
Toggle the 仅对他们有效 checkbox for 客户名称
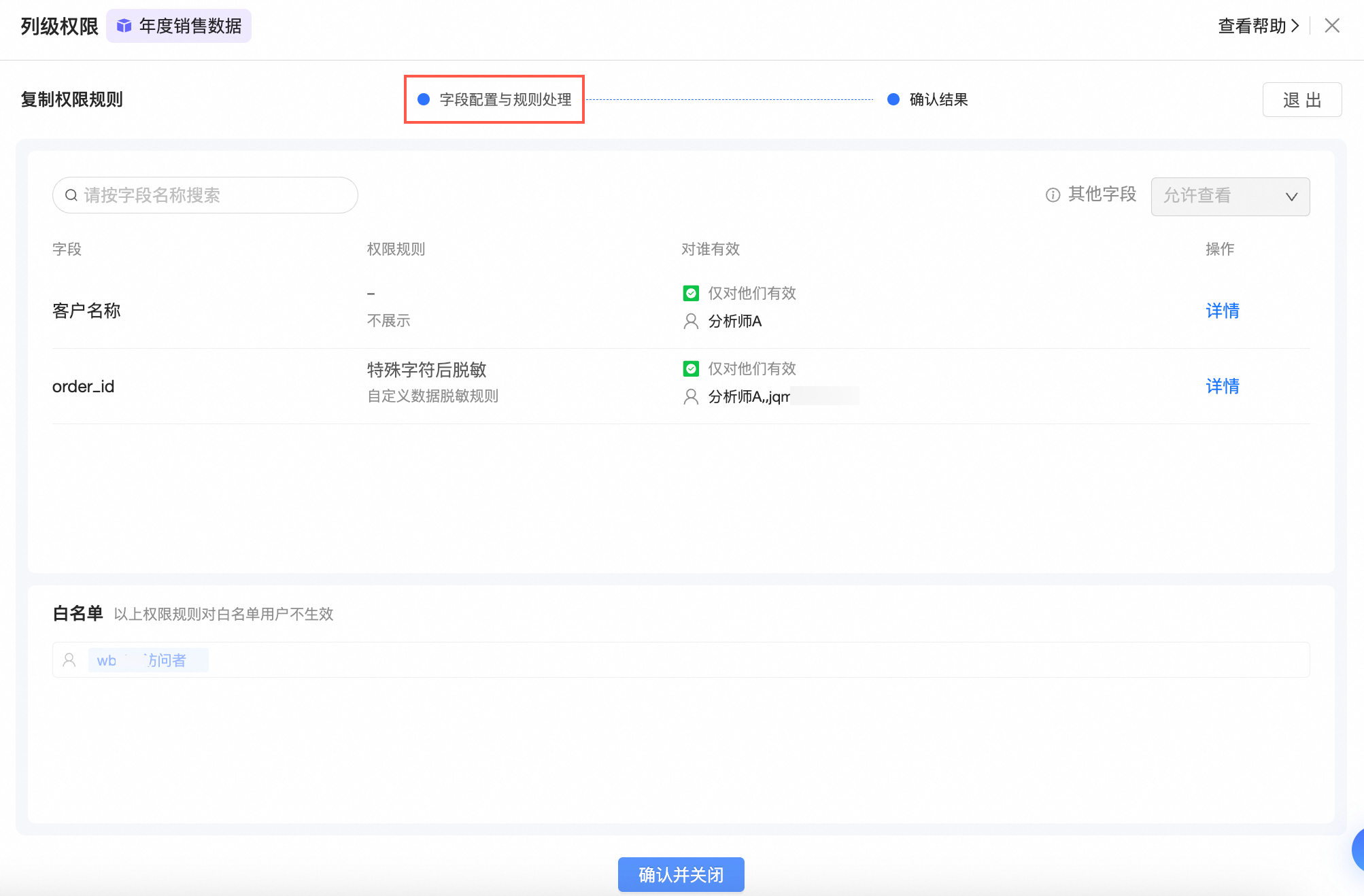point(691,293)
